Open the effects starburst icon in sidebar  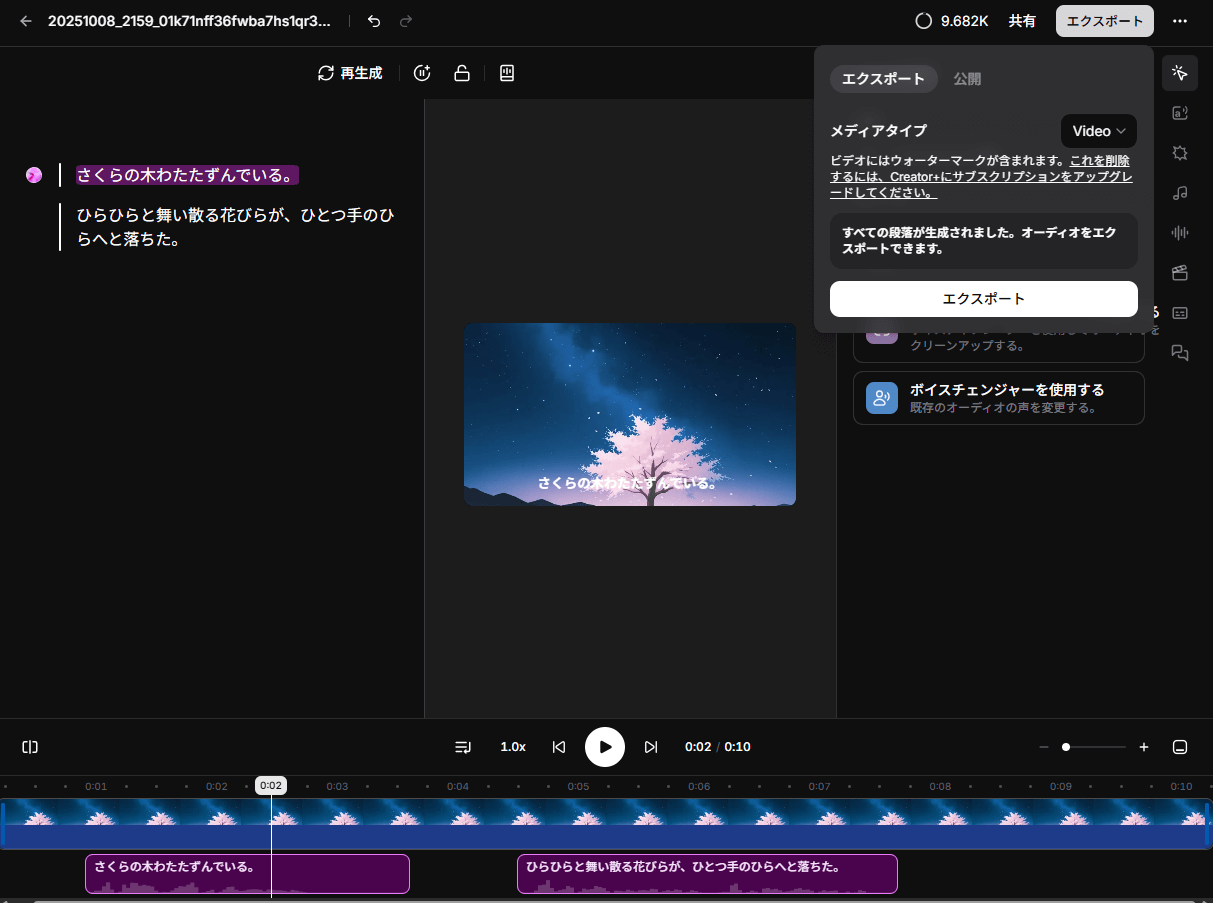(1180, 153)
